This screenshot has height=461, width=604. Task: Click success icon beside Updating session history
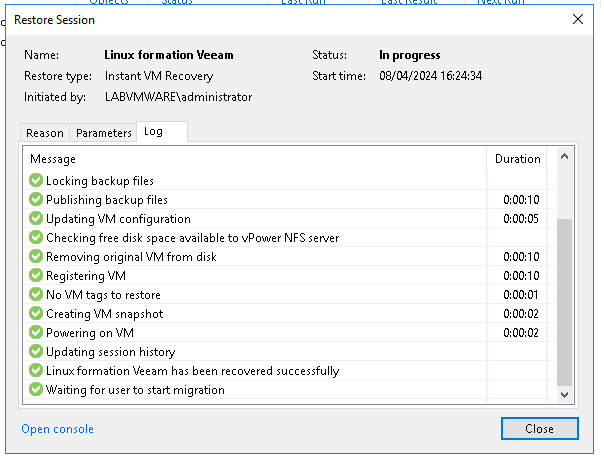(36, 351)
